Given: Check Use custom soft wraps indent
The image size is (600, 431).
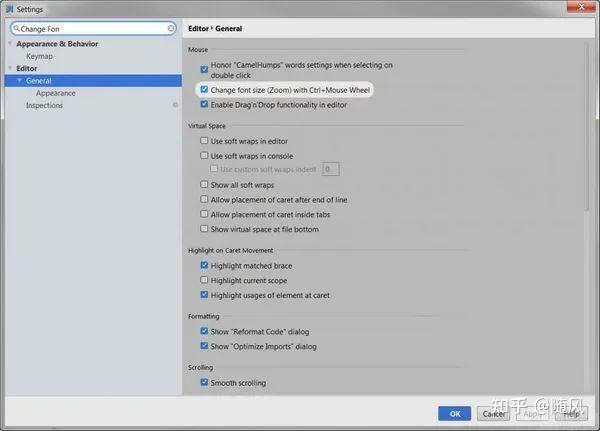Looking at the screenshot, I should tap(214, 168).
